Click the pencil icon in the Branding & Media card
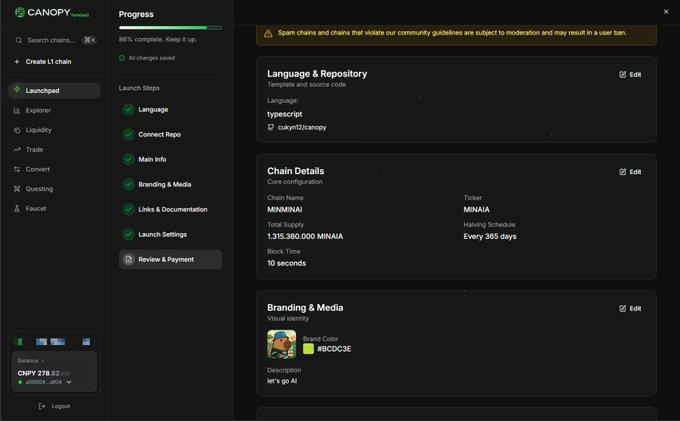Screen dimensions: 680x421 coord(623,308)
